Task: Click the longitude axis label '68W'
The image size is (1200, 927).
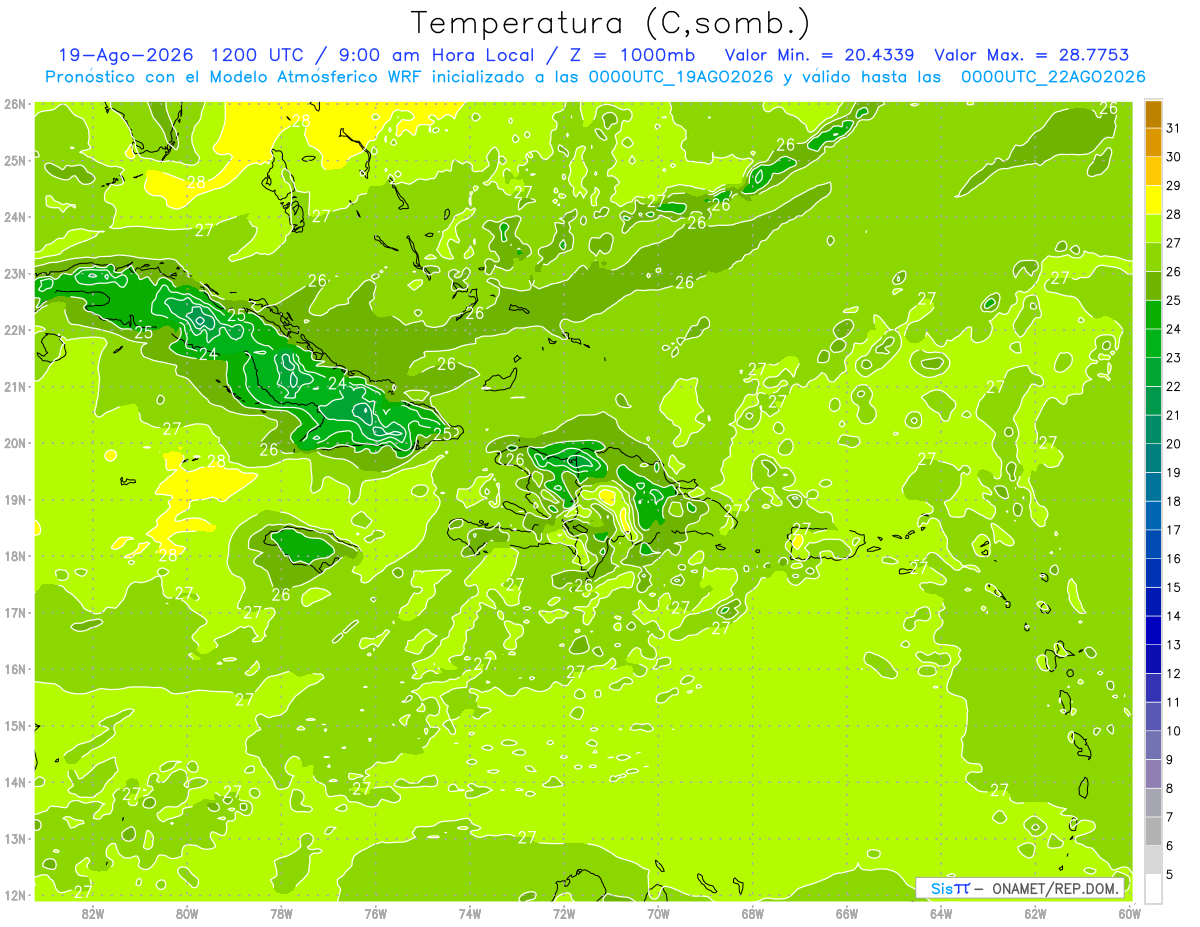Action: [753, 913]
